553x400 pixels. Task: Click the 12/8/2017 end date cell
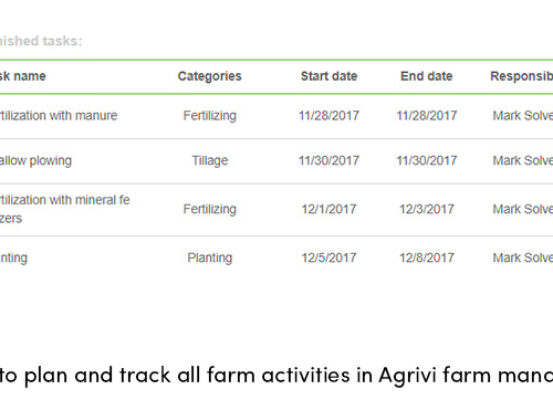click(427, 258)
